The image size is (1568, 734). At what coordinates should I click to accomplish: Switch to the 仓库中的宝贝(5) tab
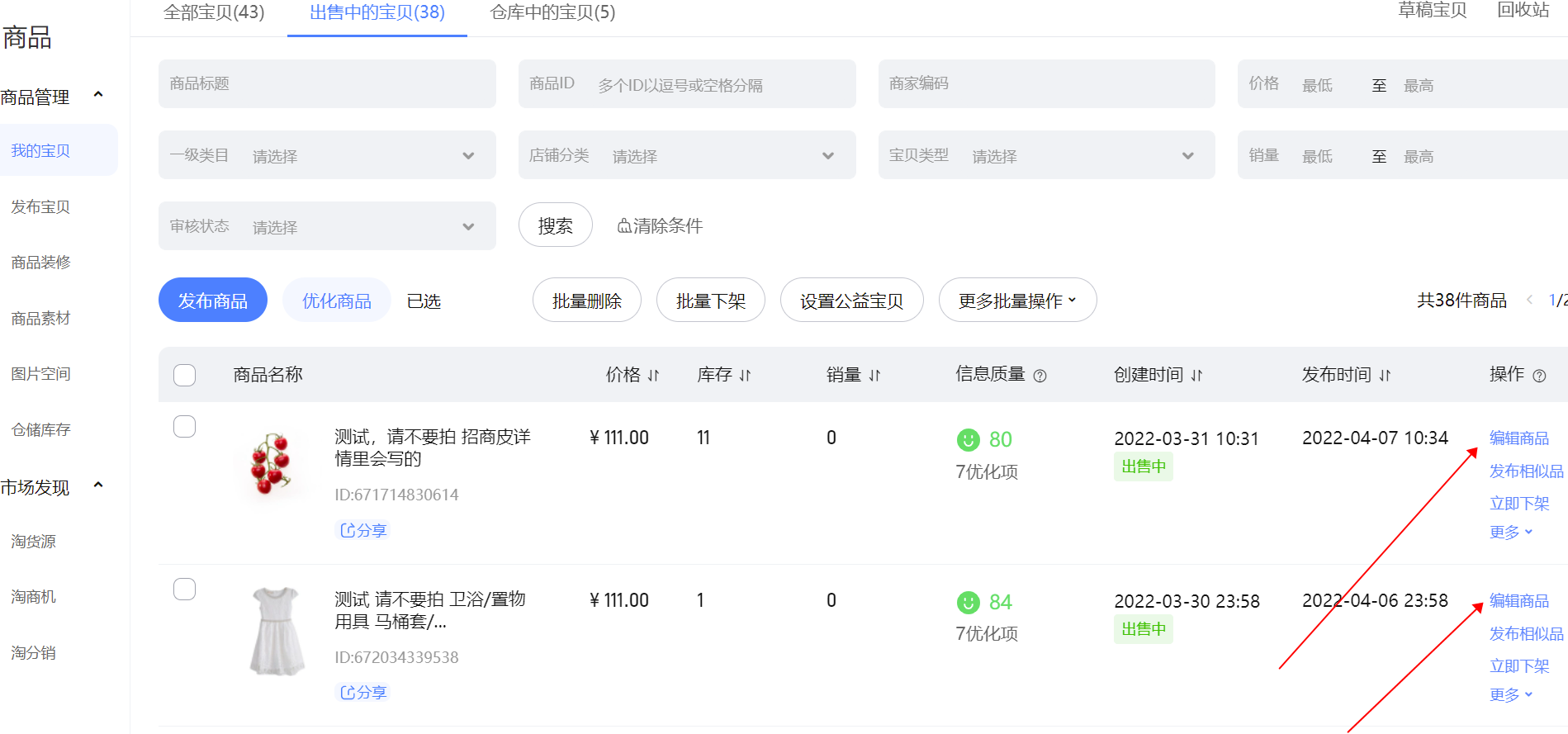click(x=552, y=12)
